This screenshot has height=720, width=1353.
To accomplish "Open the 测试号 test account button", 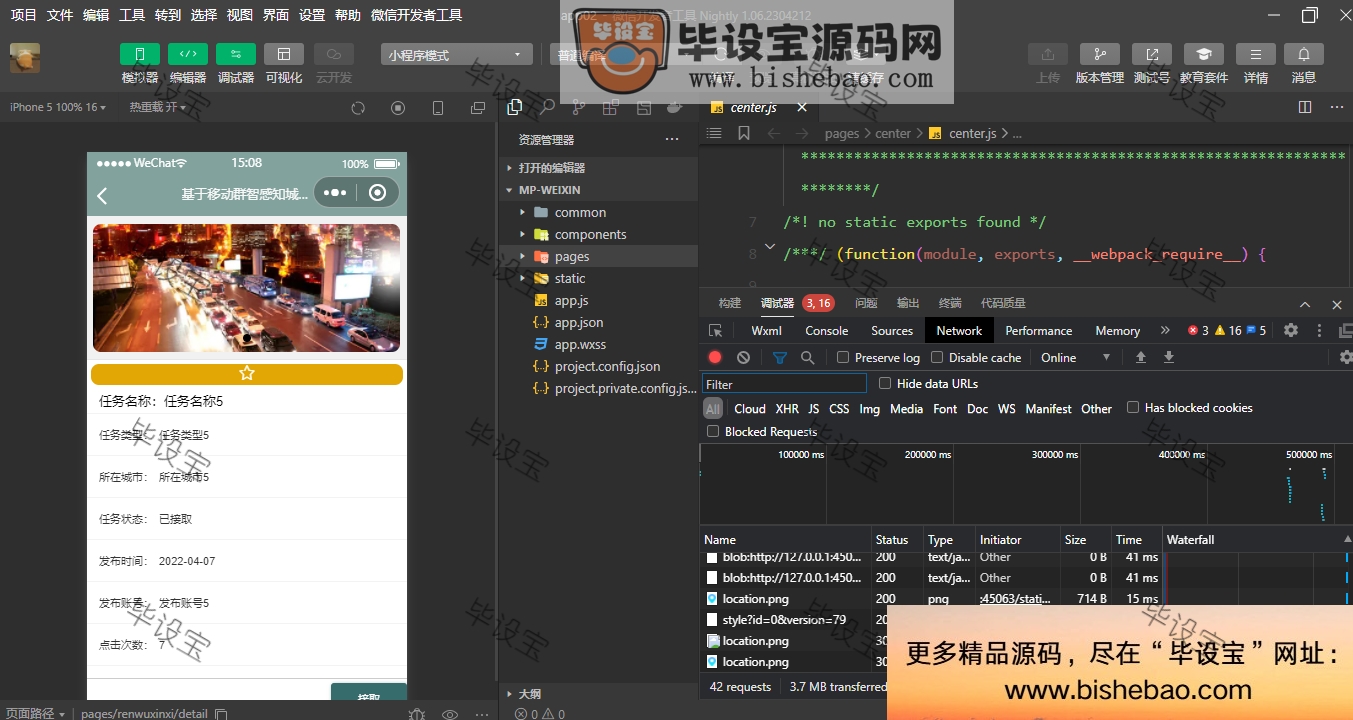I will pyautogui.click(x=1152, y=54).
